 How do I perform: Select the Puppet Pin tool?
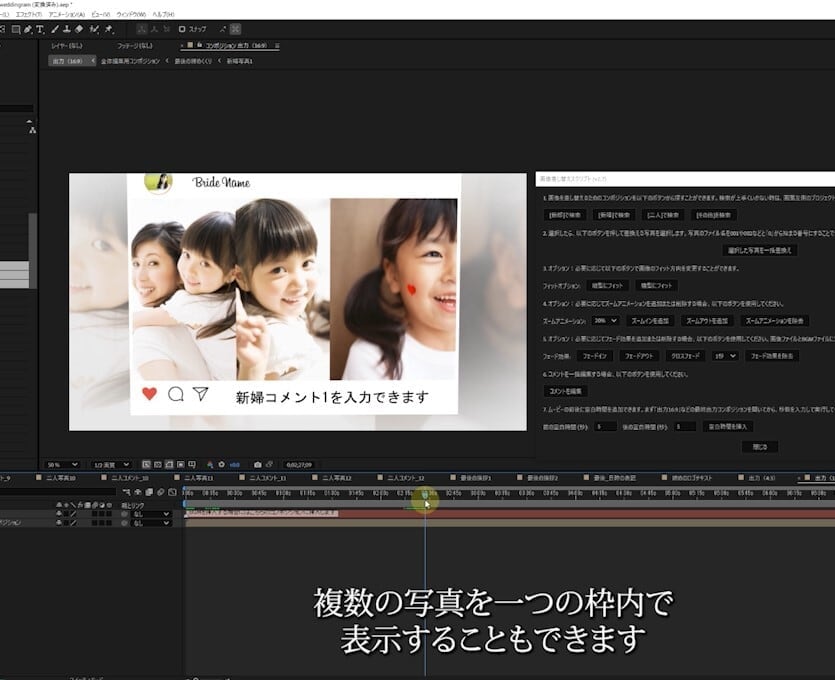[108, 29]
